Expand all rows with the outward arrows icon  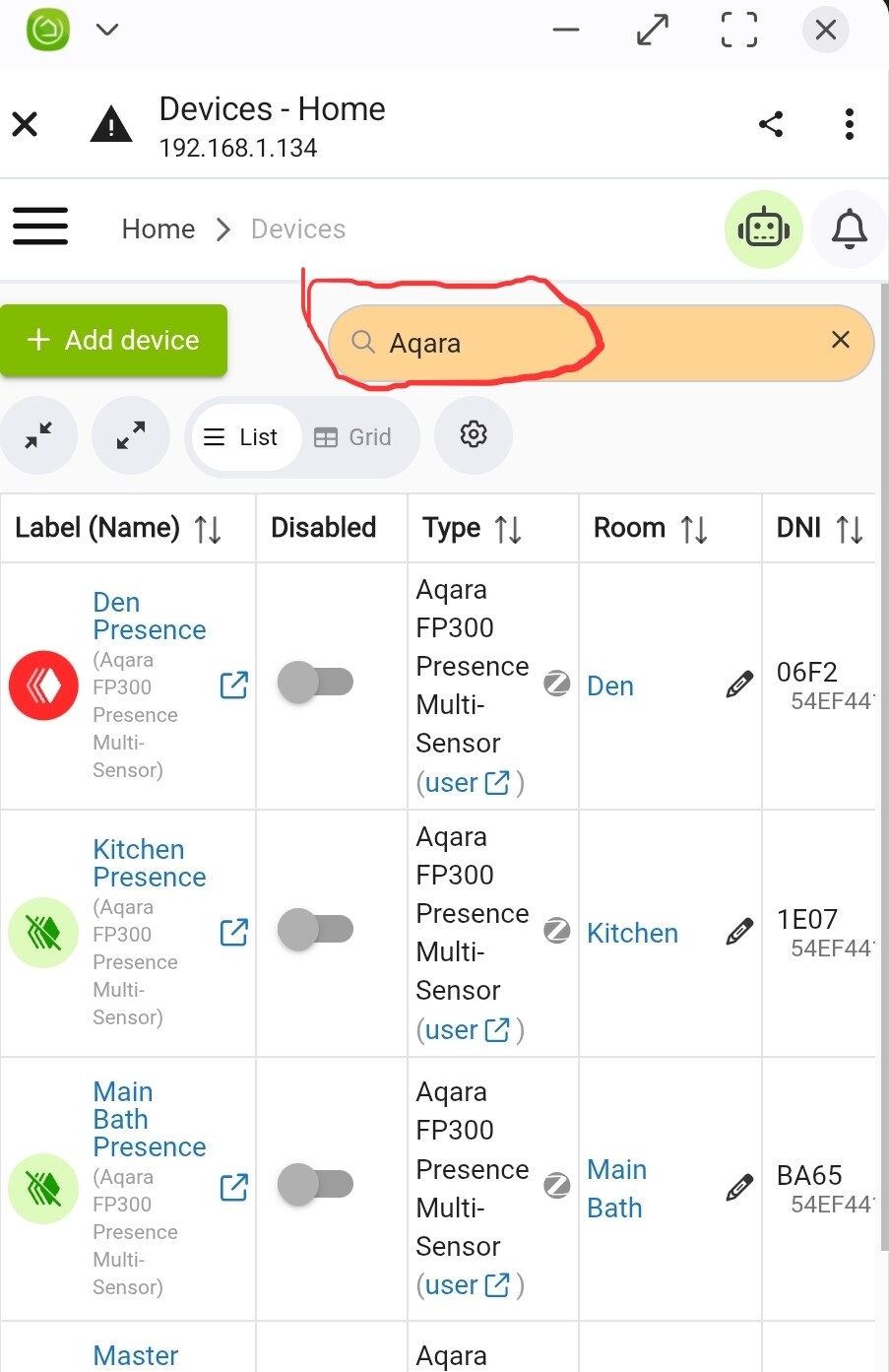[131, 435]
